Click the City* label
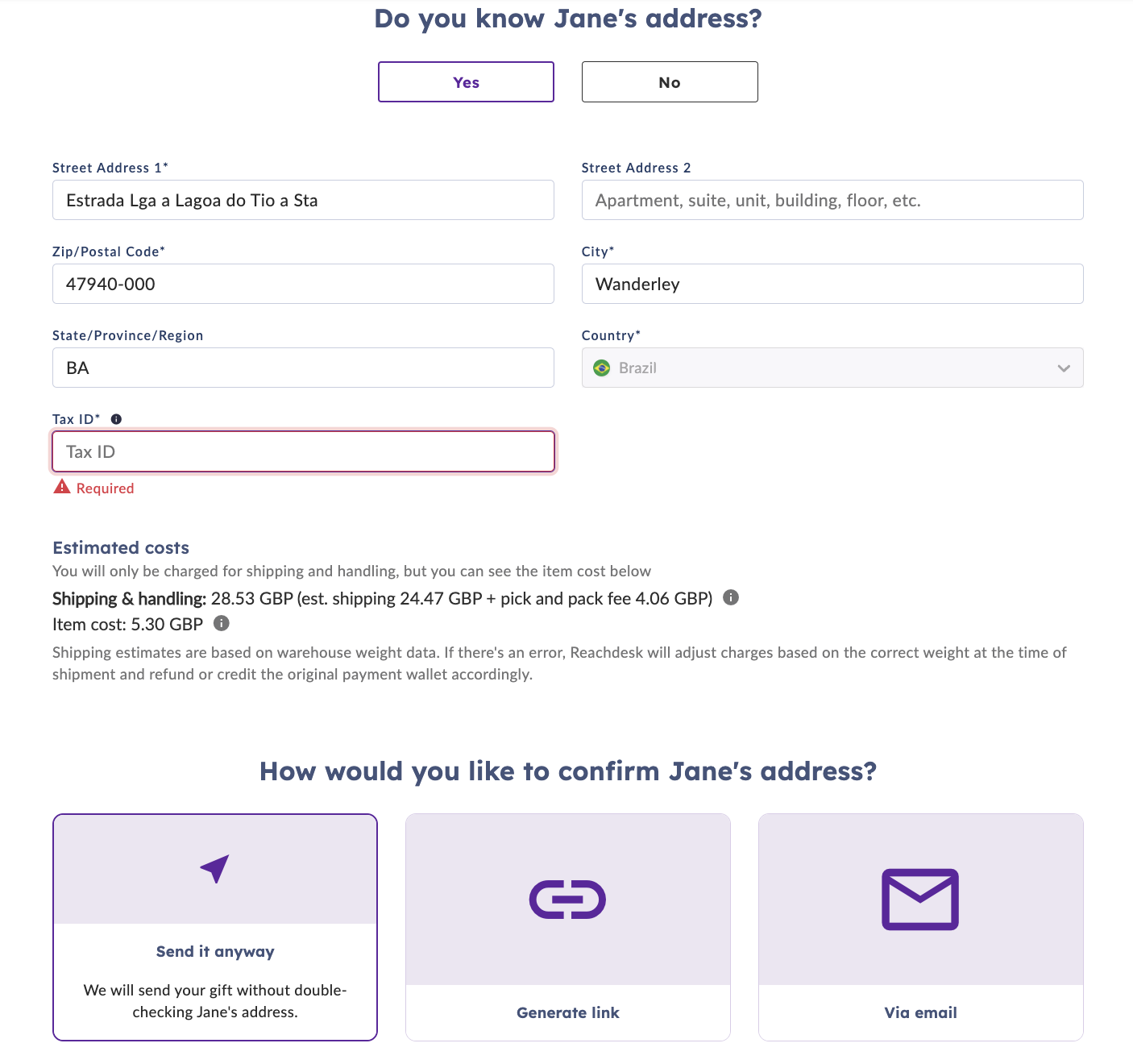The image size is (1133, 1064). coord(598,251)
